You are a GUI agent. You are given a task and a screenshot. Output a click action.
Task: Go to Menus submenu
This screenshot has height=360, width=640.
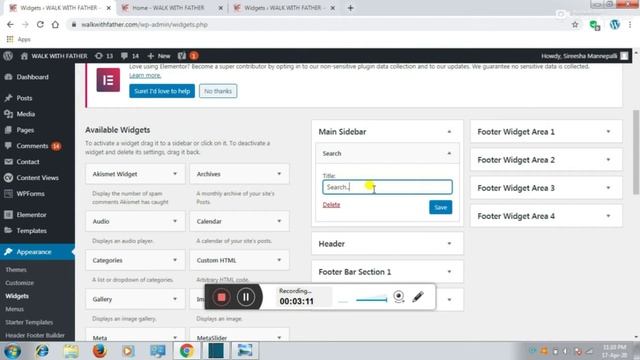(x=14, y=309)
